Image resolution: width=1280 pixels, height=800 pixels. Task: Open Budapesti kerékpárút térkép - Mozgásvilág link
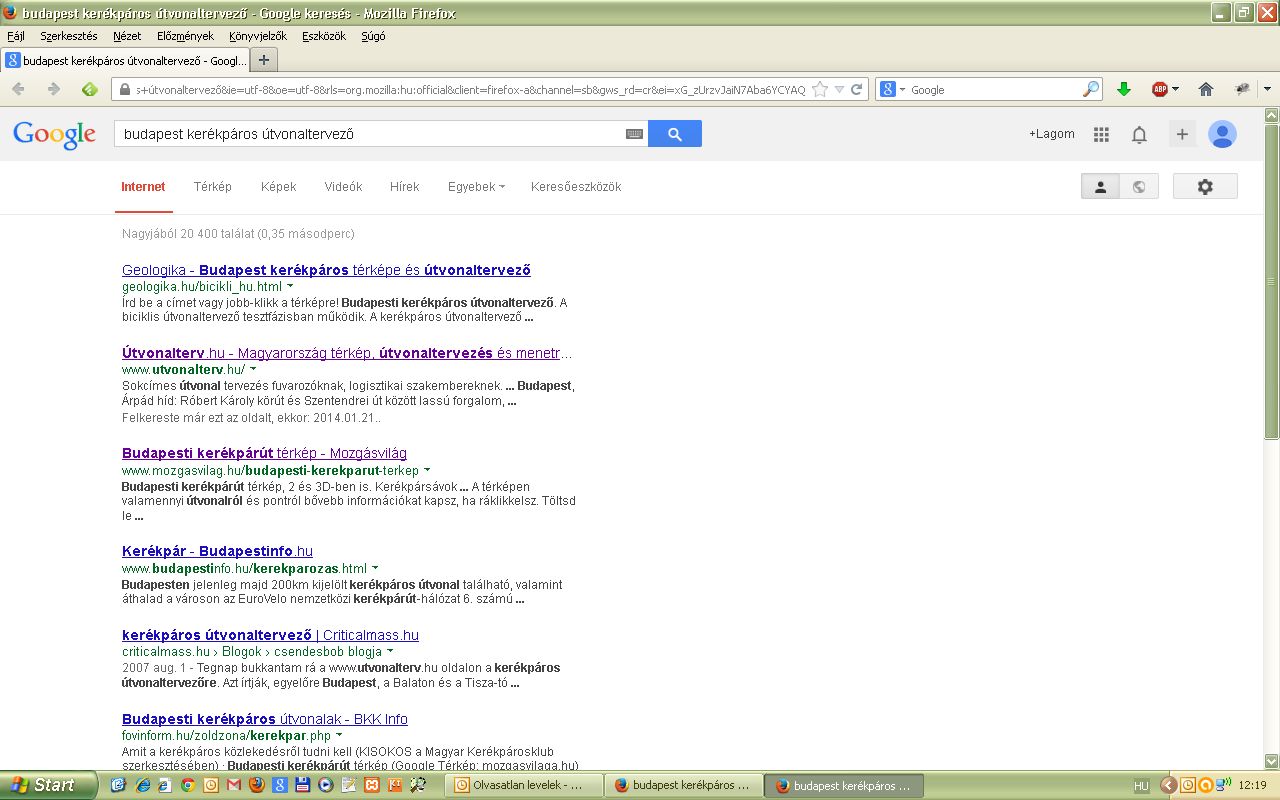coord(264,453)
